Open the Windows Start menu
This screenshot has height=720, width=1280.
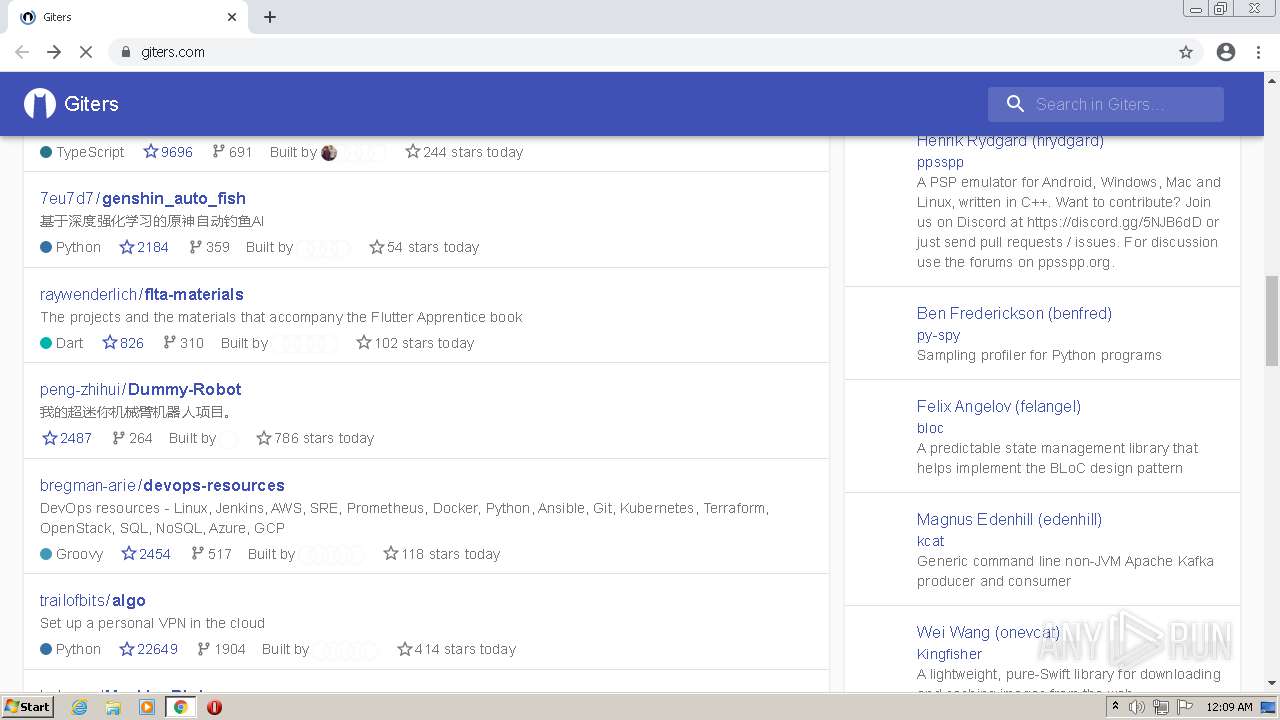(x=27, y=707)
